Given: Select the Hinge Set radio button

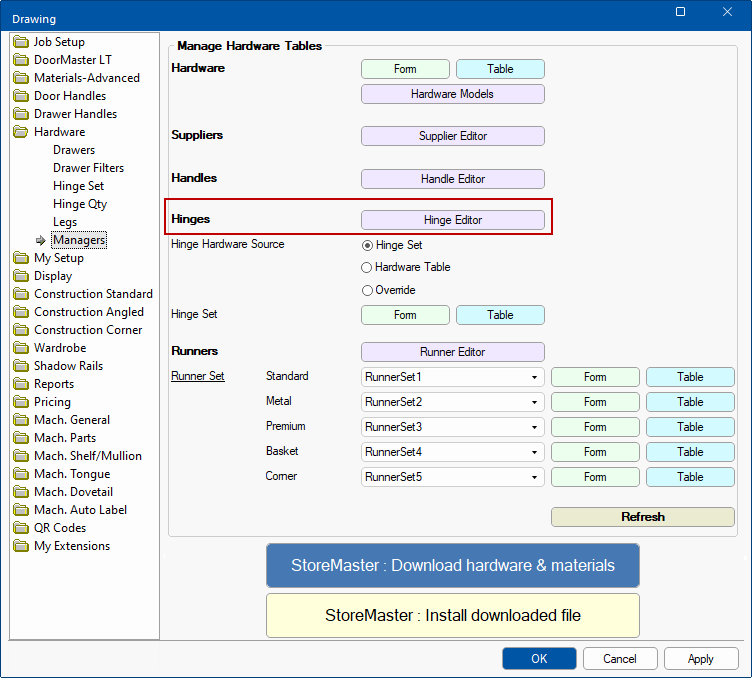Looking at the screenshot, I should 367,245.
